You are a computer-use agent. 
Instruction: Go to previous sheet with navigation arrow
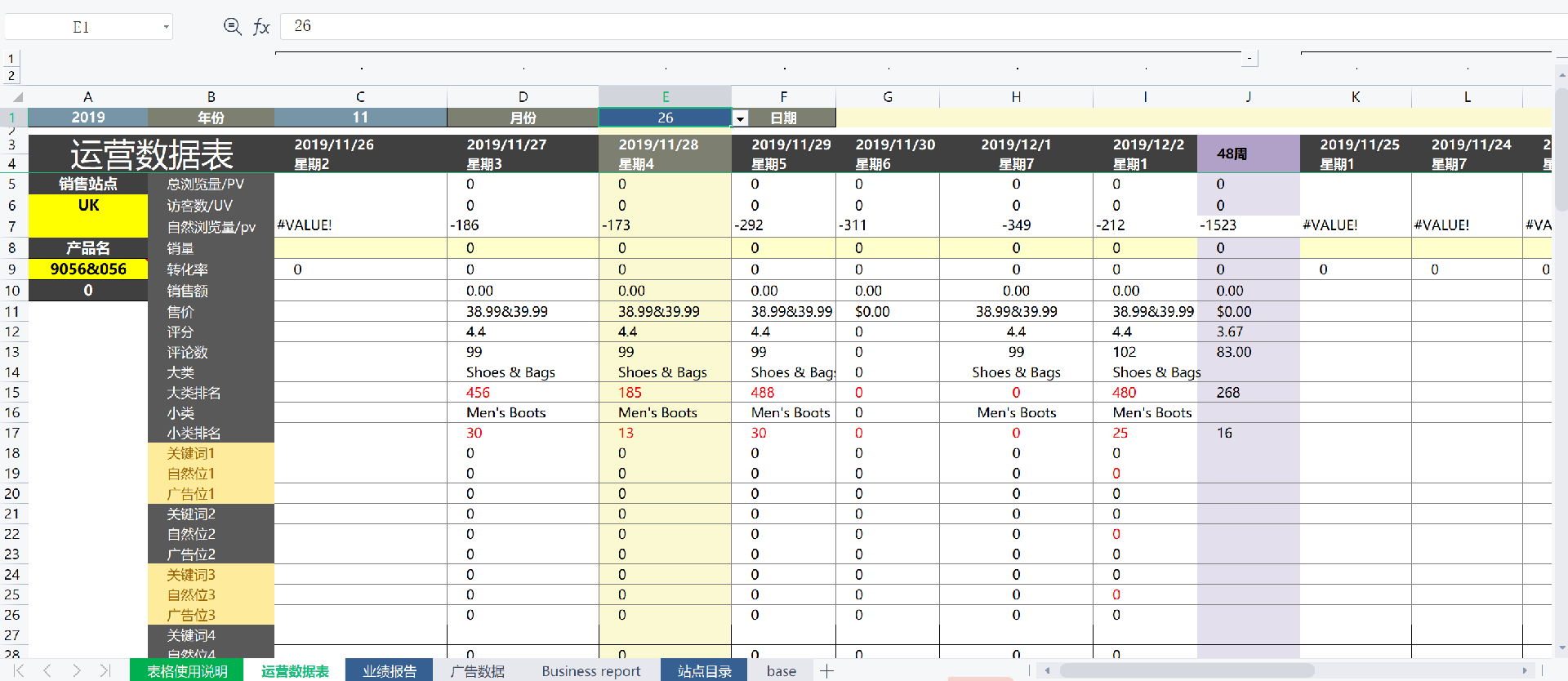[47, 670]
